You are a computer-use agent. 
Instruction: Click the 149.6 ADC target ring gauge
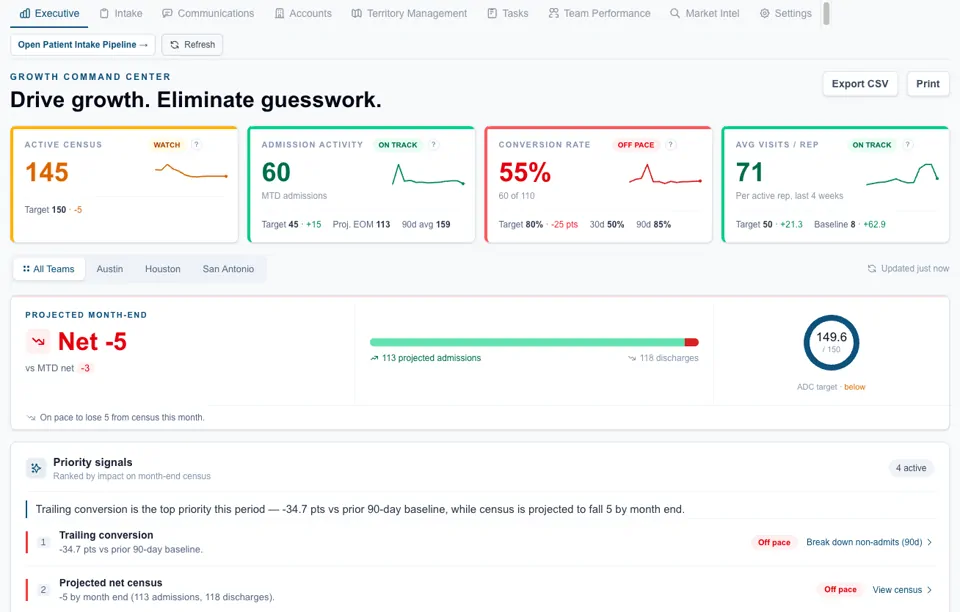(831, 343)
